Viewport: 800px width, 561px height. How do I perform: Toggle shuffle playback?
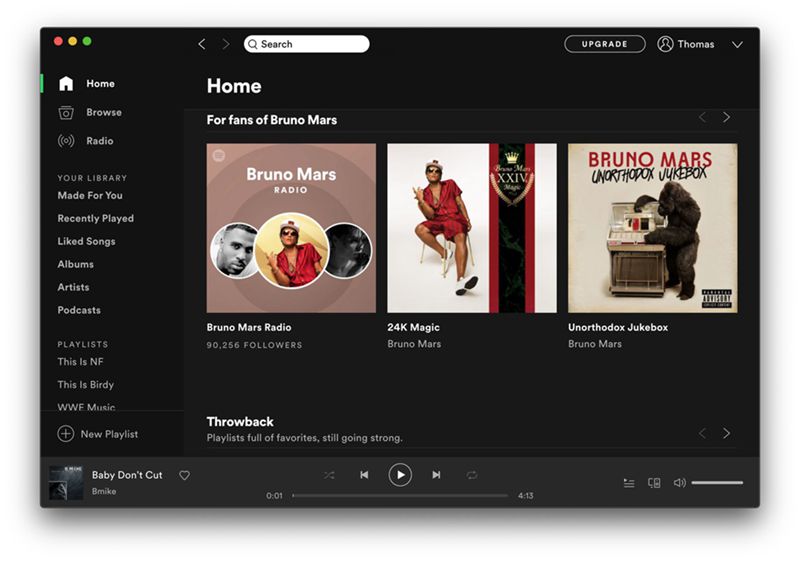[x=329, y=475]
